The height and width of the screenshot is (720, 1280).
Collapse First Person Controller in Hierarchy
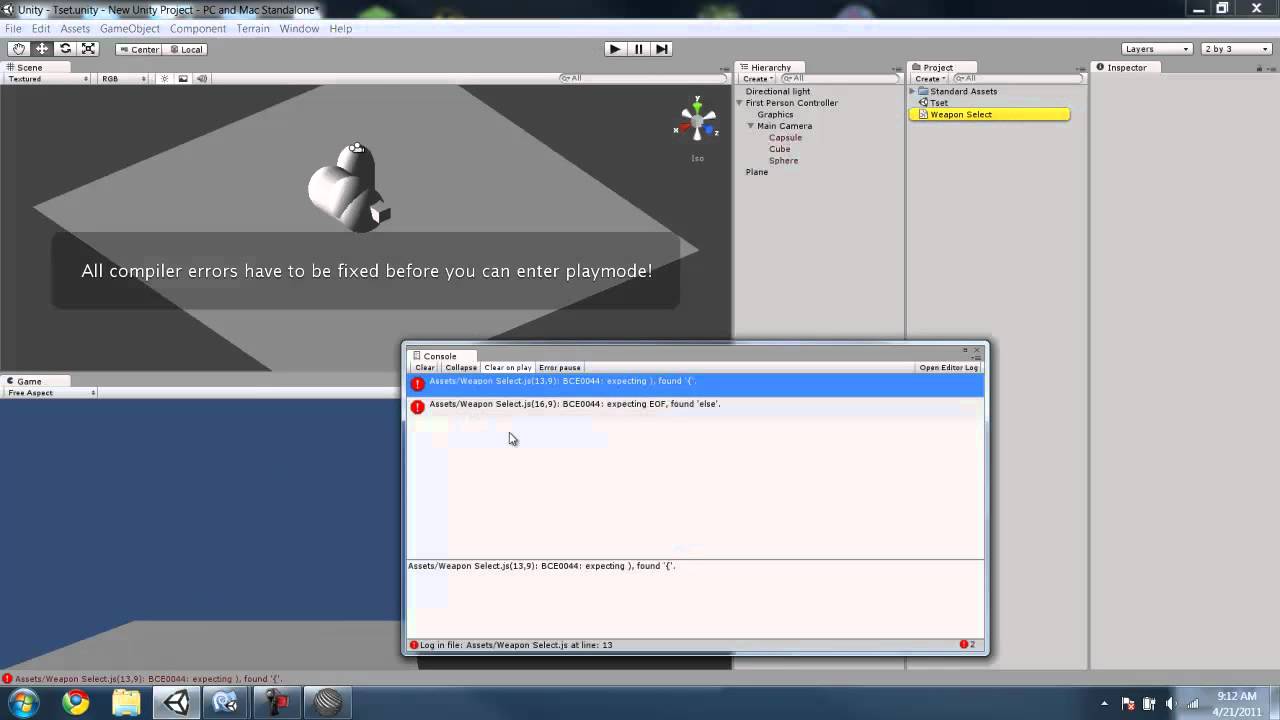(740, 103)
